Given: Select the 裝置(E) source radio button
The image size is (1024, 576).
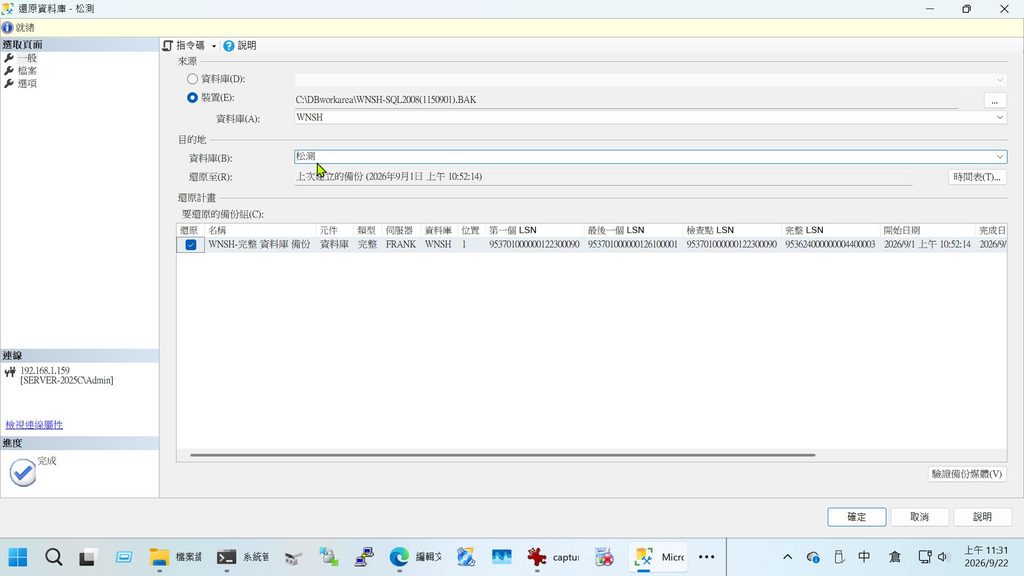Looking at the screenshot, I should coord(192,97).
